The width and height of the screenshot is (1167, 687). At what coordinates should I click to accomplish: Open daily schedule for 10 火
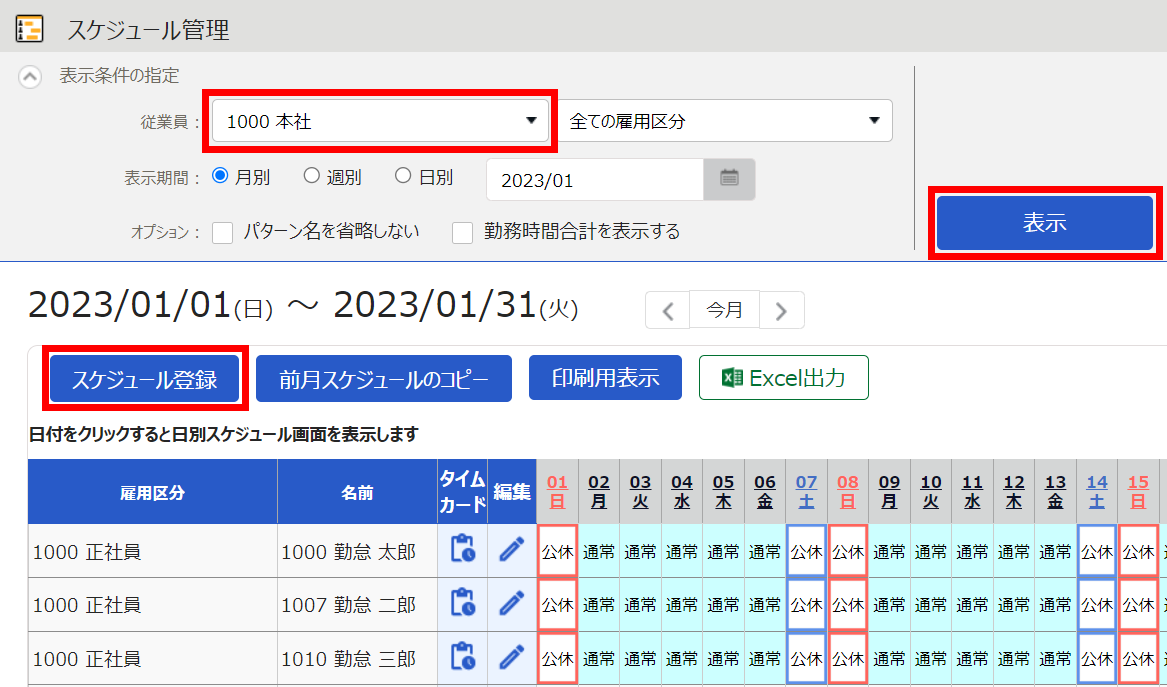(931, 492)
